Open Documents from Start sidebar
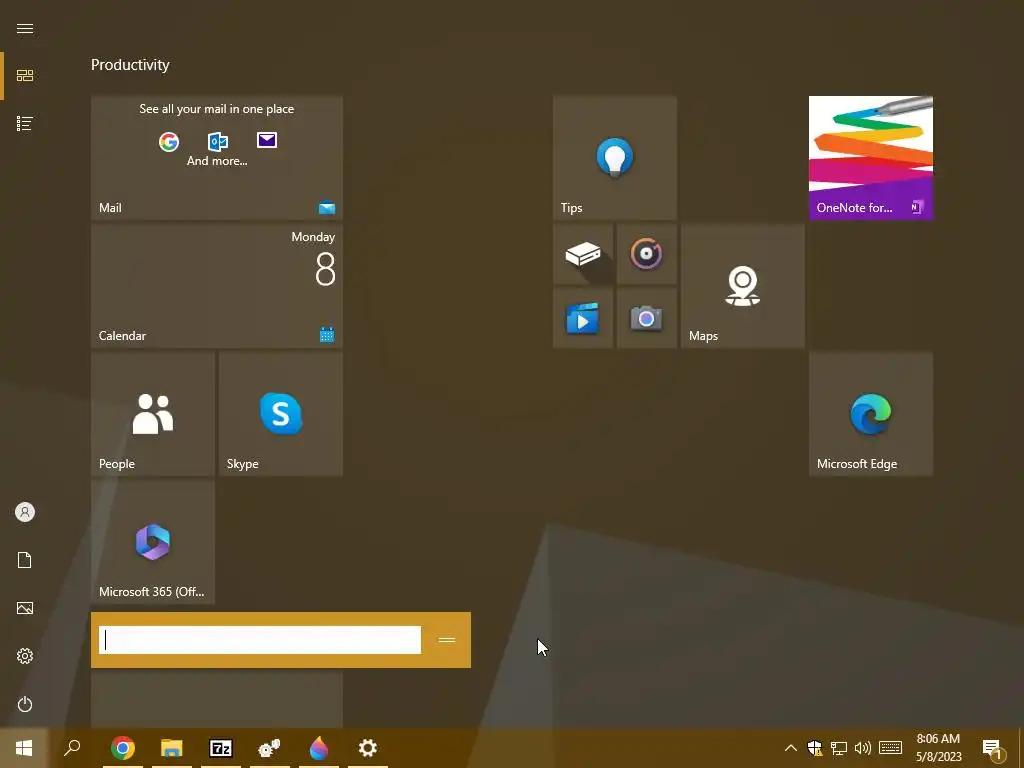 25,560
